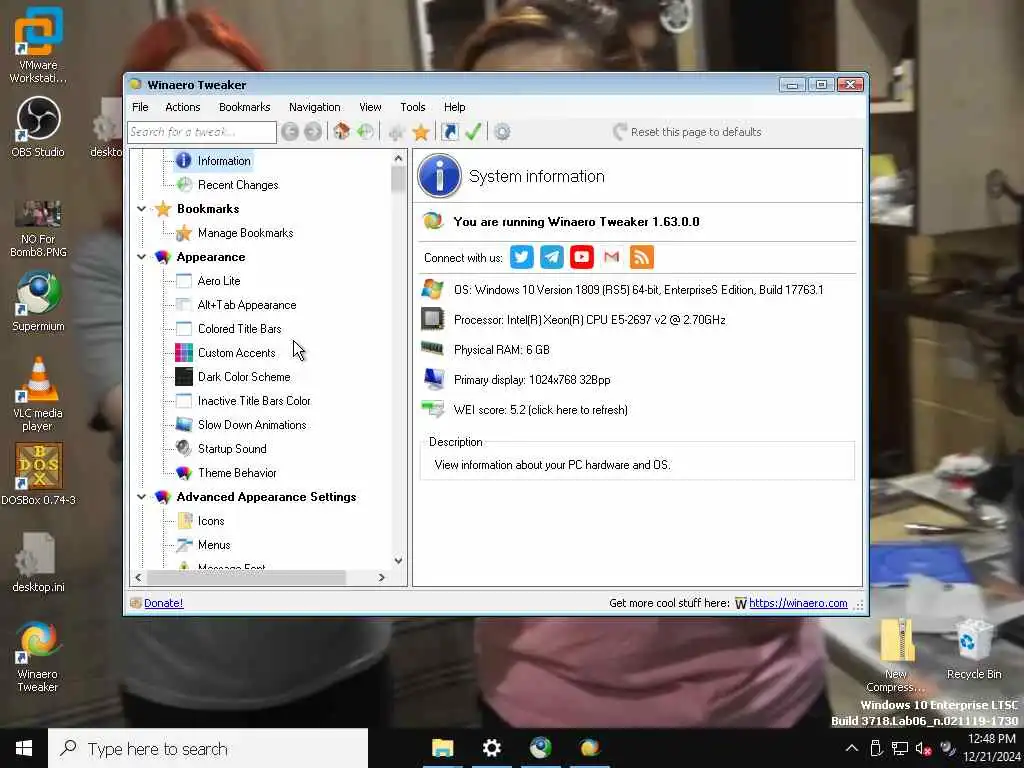This screenshot has height=768, width=1024.
Task: Go to Home page via house icon
Action: tap(341, 132)
